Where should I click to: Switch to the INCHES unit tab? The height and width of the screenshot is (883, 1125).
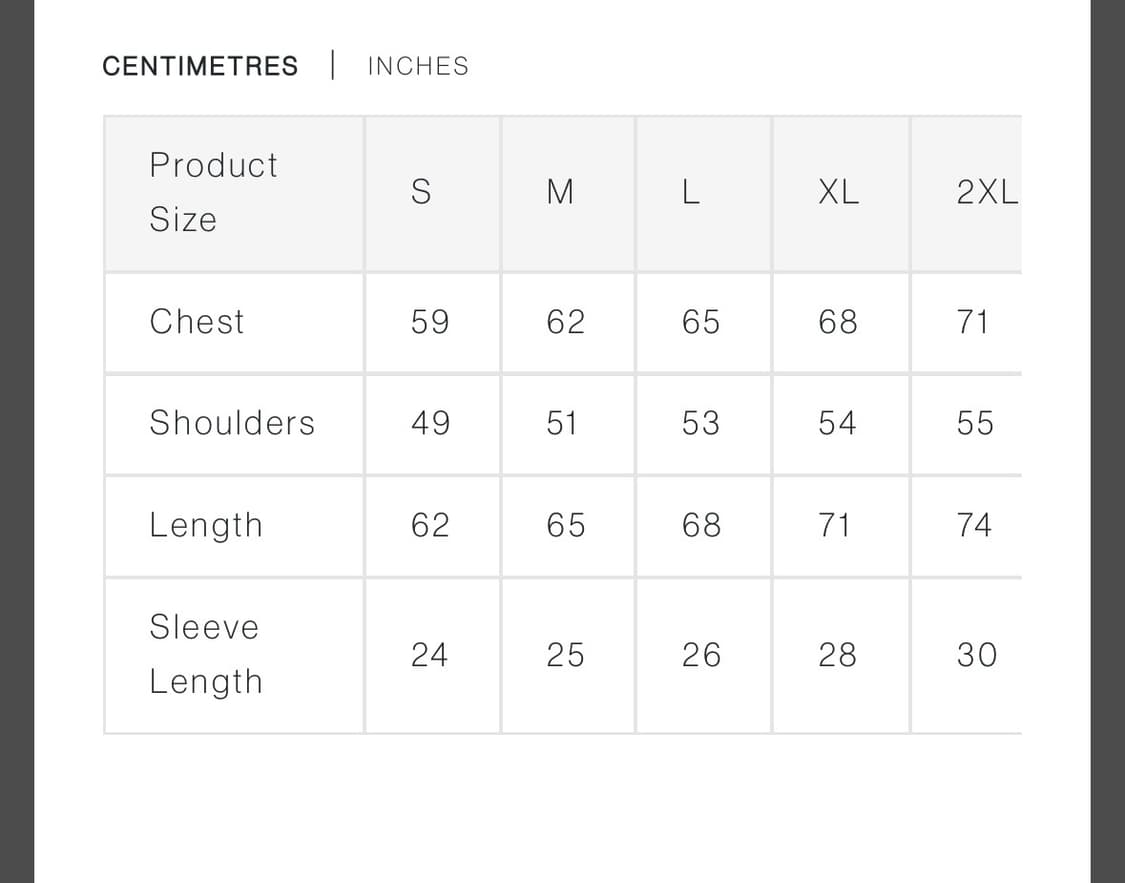(x=418, y=66)
